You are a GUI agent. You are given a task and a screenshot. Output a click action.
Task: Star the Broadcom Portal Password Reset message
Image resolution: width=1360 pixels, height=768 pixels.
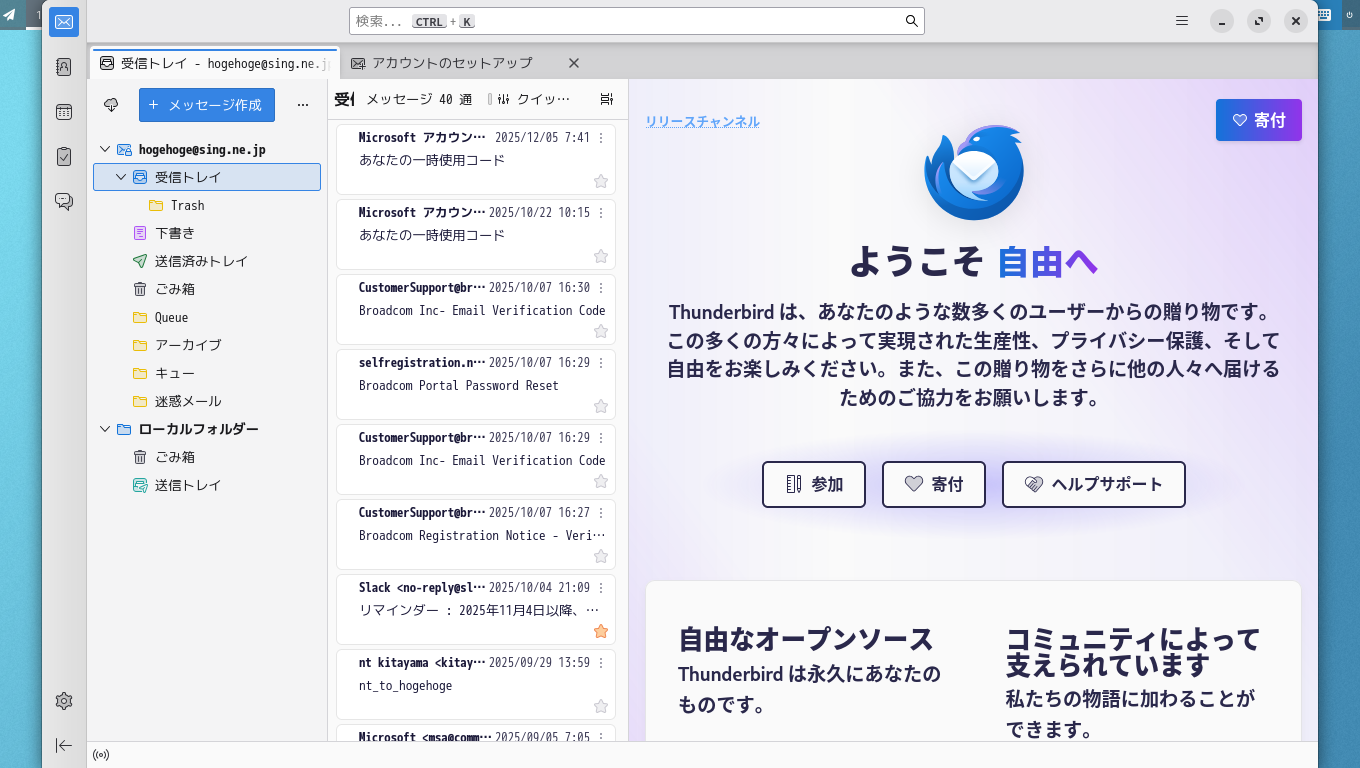point(601,406)
